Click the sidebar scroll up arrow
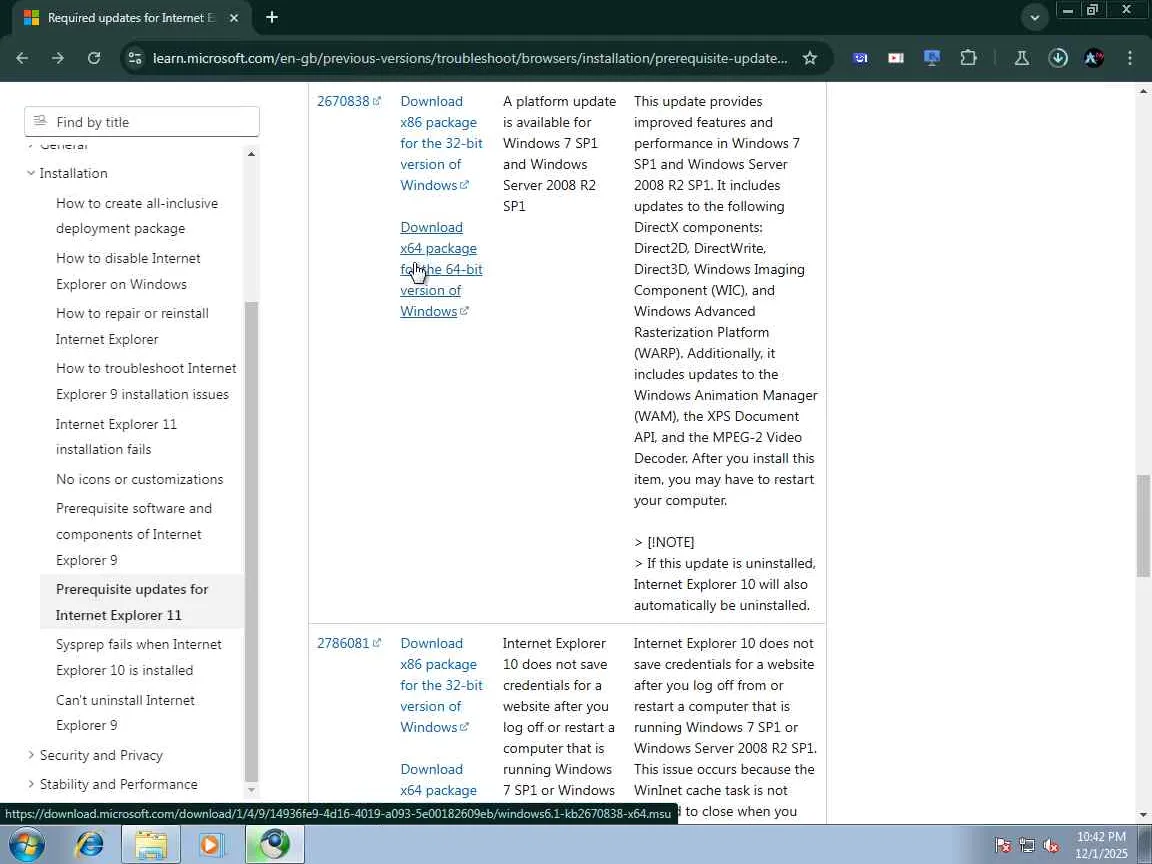The height and width of the screenshot is (864, 1152). click(251, 154)
